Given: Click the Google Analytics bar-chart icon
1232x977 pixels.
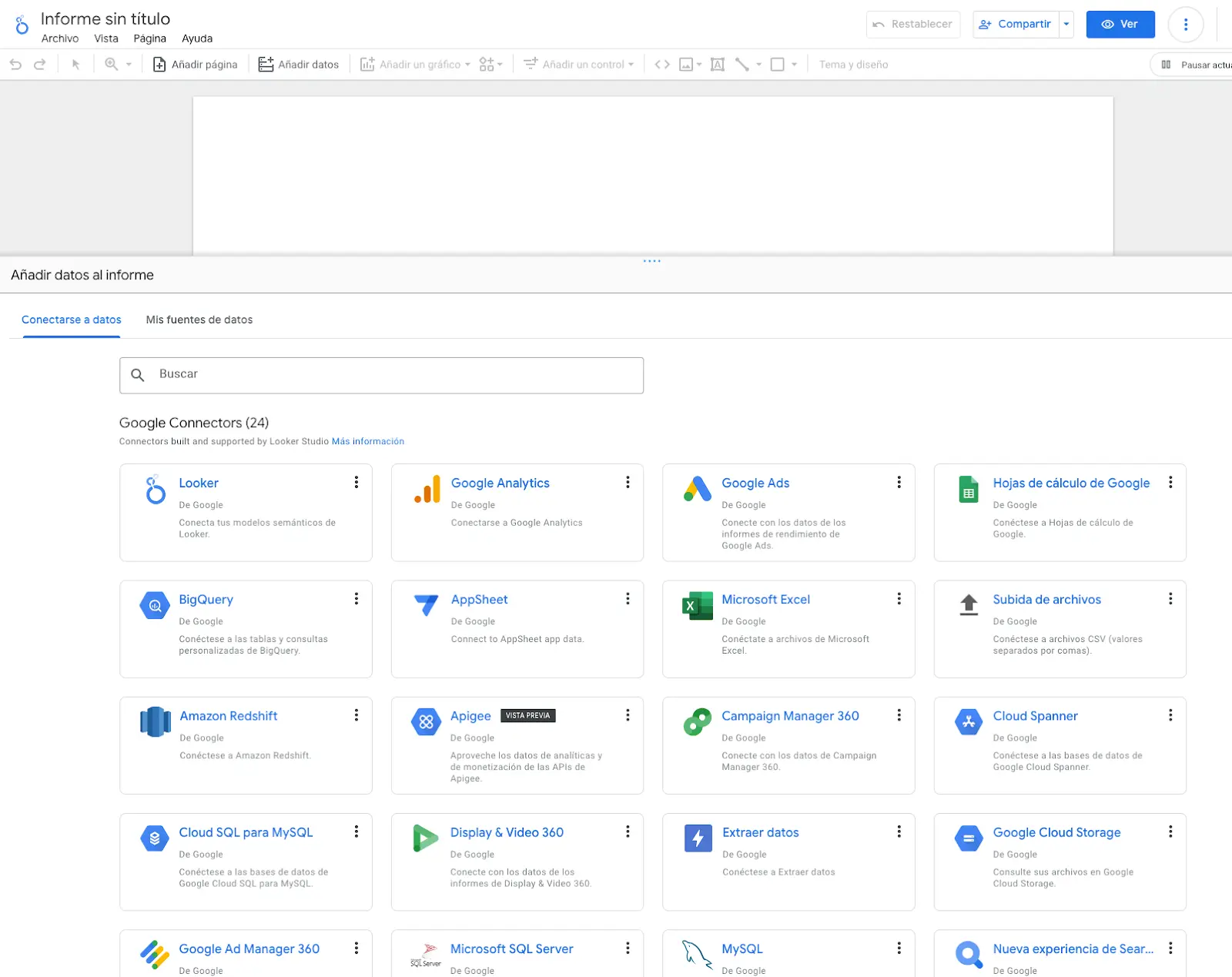Looking at the screenshot, I should click(427, 490).
